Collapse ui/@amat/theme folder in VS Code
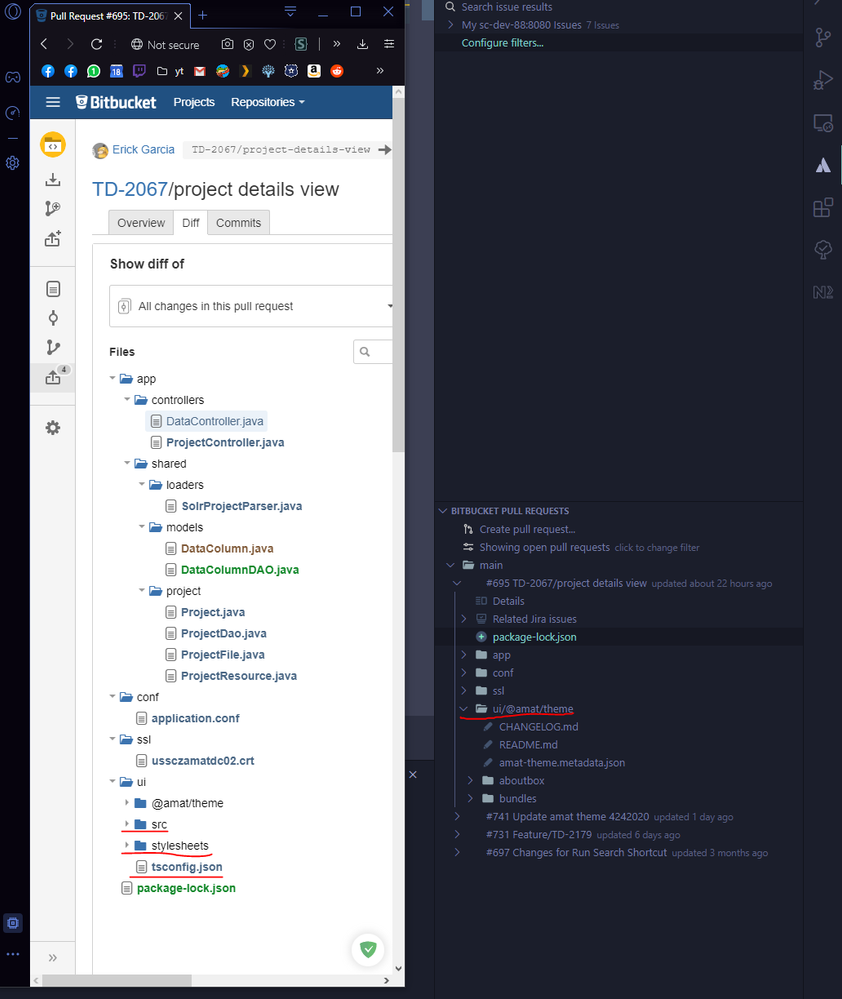842x999 pixels. (464, 708)
